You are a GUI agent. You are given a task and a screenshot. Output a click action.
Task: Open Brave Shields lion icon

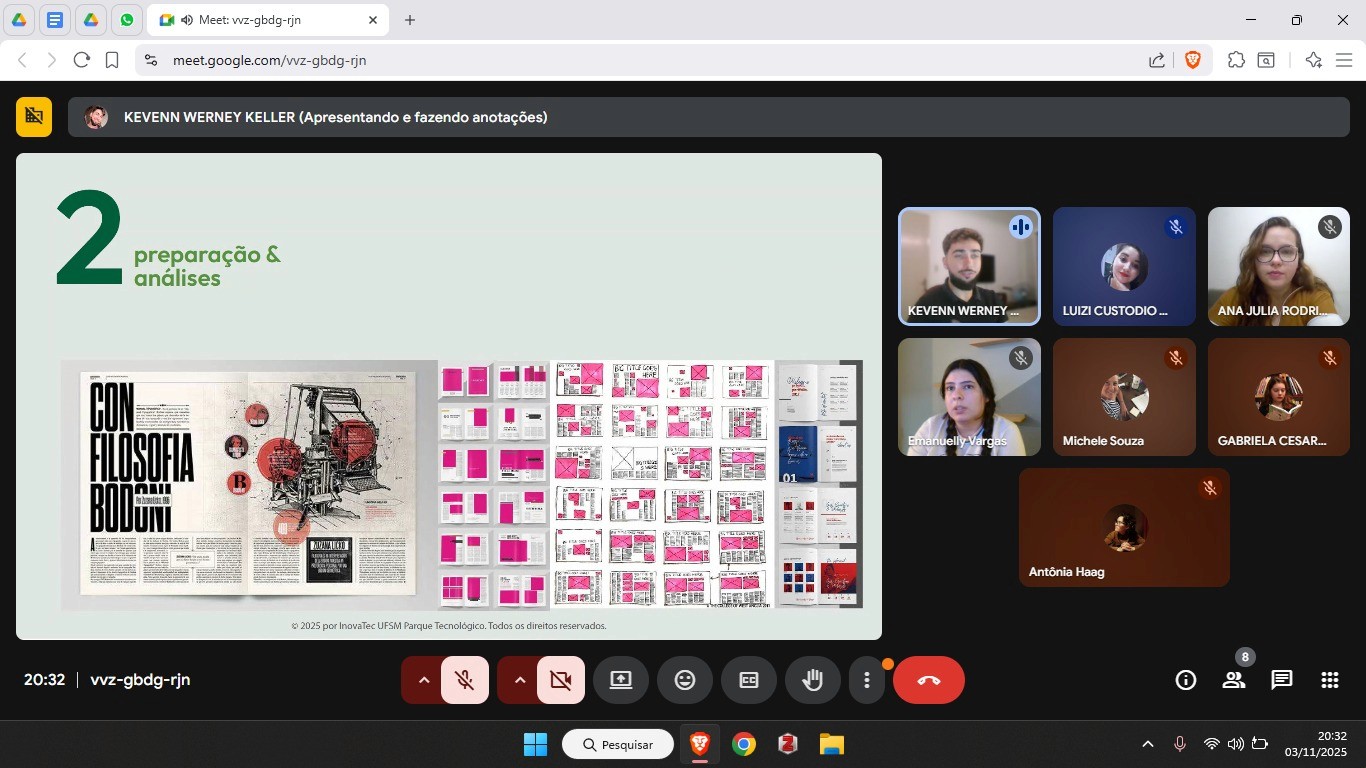click(x=1192, y=60)
